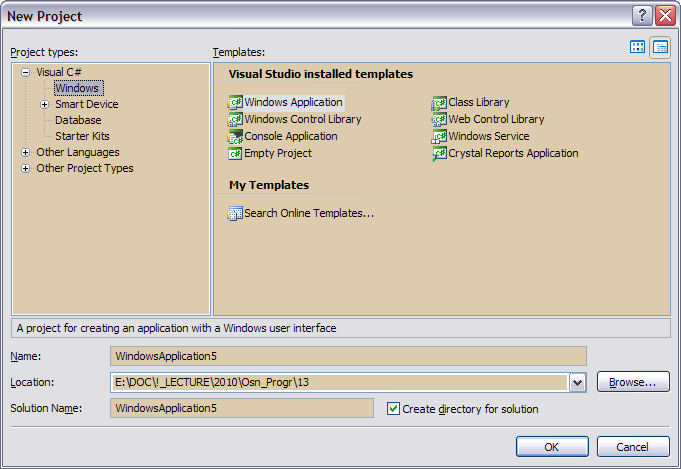Select the Class Library template icon
Image resolution: width=681 pixels, height=469 pixels.
(x=439, y=102)
